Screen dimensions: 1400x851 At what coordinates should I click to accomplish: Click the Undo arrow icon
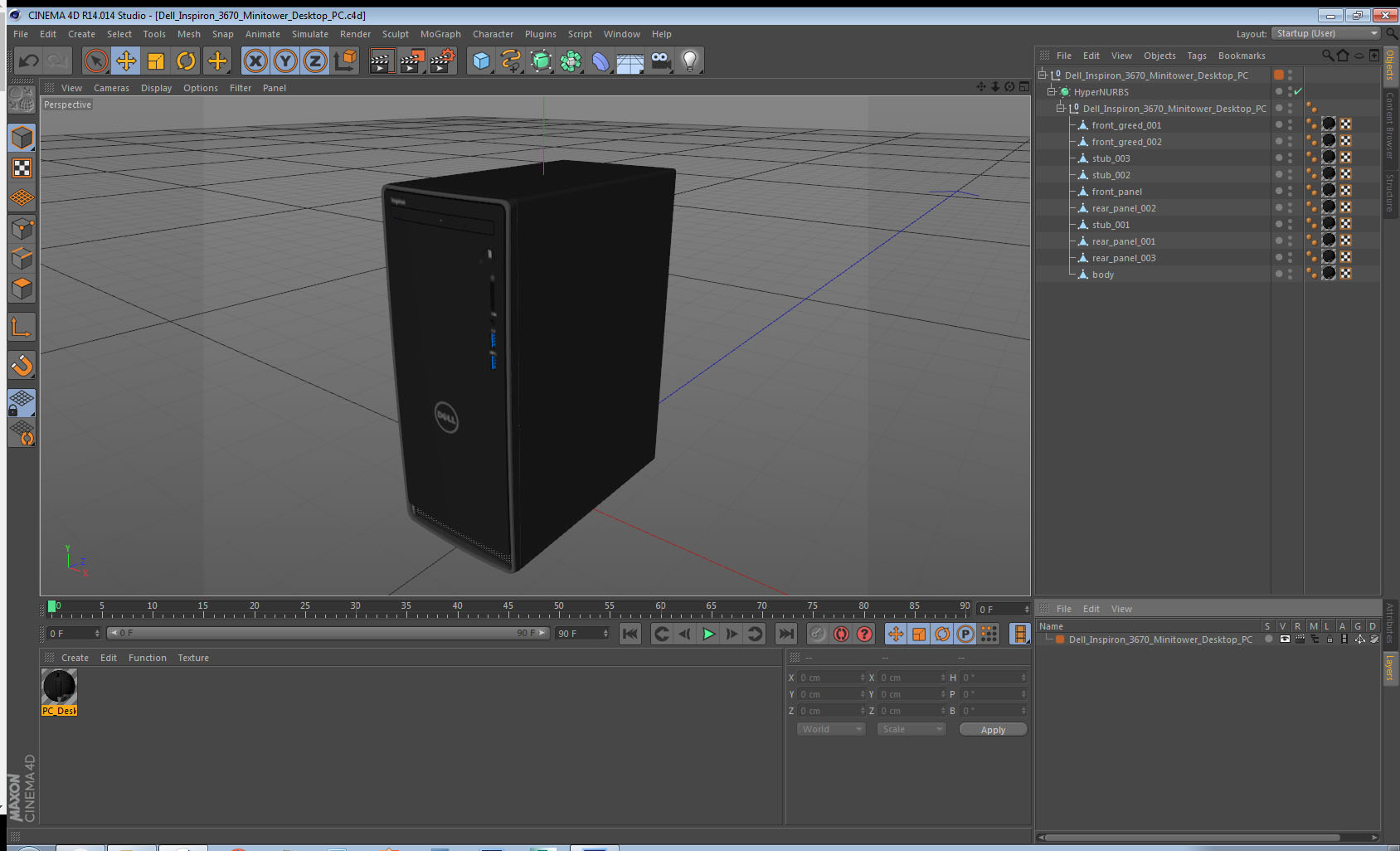29,61
